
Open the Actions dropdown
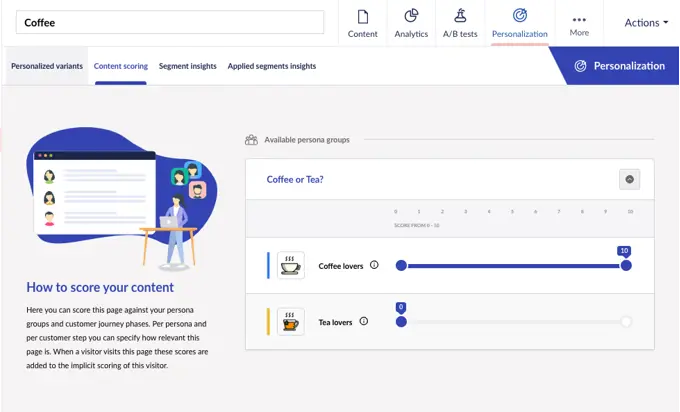pyautogui.click(x=646, y=23)
